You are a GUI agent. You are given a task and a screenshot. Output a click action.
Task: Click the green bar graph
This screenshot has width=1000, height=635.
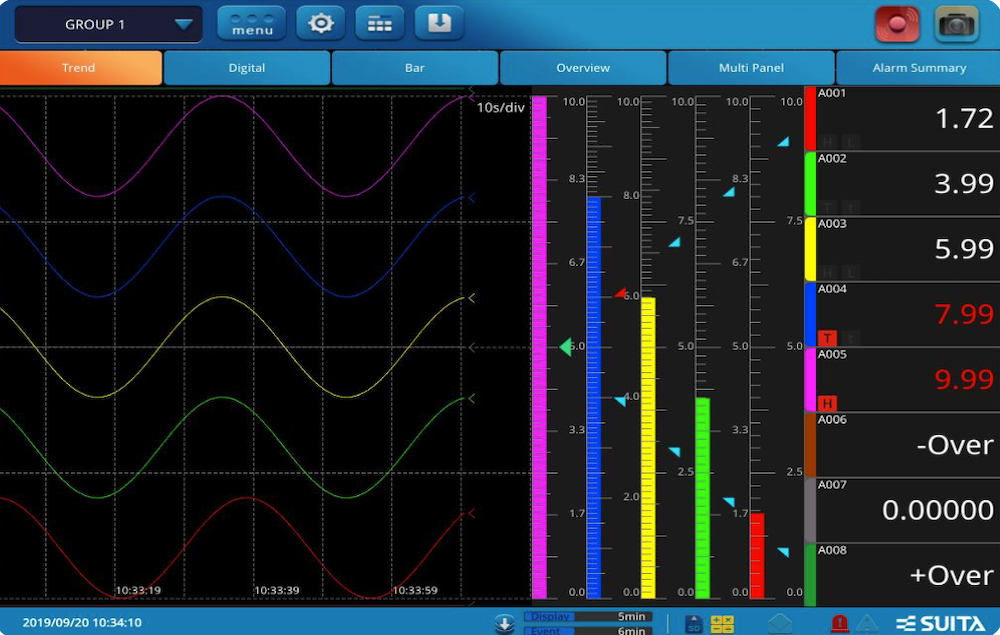point(702,498)
